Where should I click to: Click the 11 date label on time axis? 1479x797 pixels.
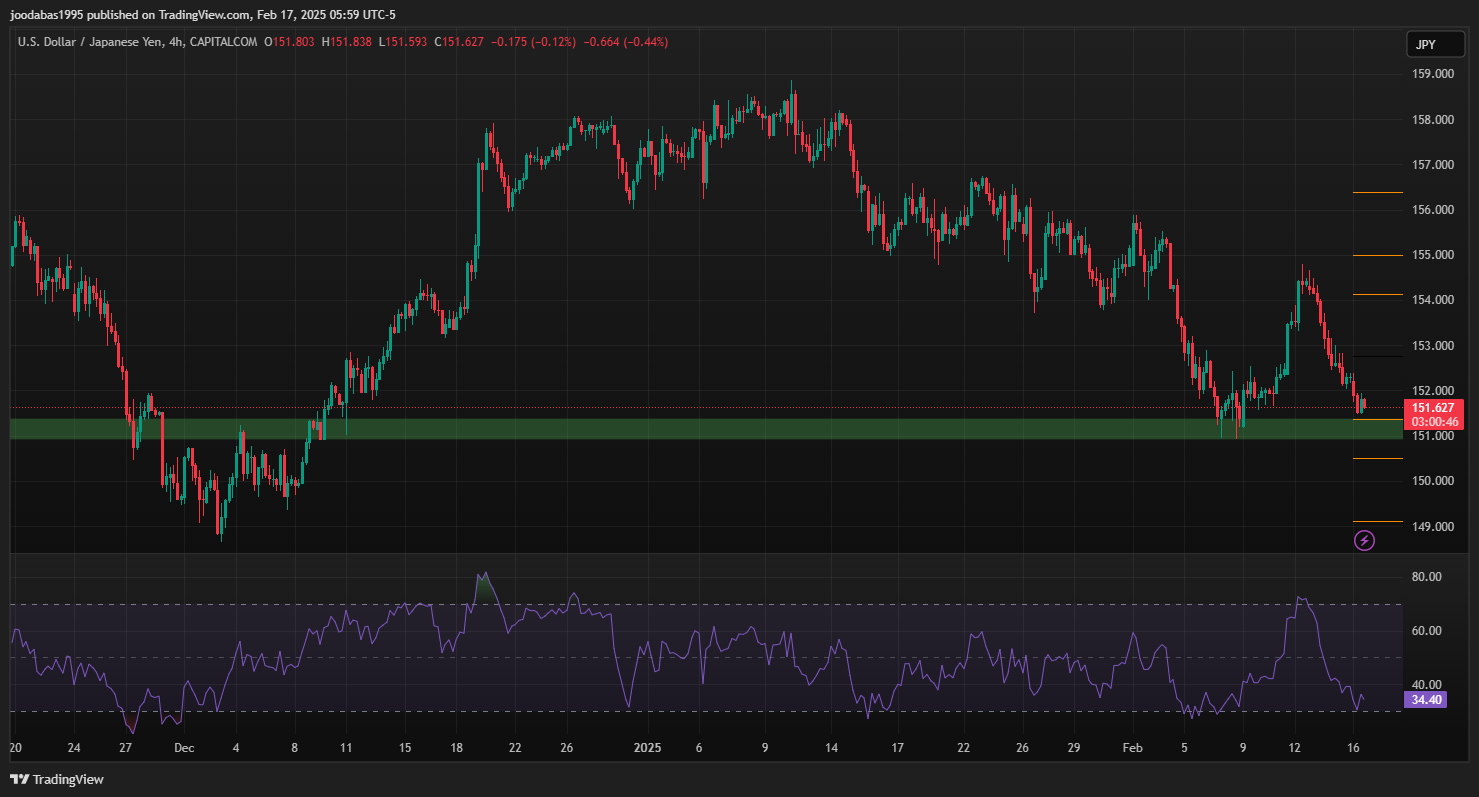(346, 748)
